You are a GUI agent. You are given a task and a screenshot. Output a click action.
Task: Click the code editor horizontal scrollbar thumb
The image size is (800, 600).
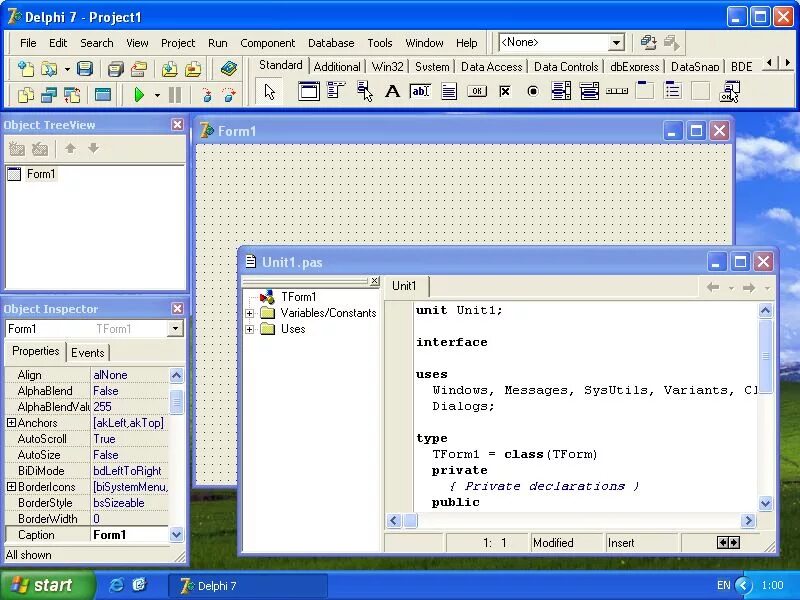(410, 520)
